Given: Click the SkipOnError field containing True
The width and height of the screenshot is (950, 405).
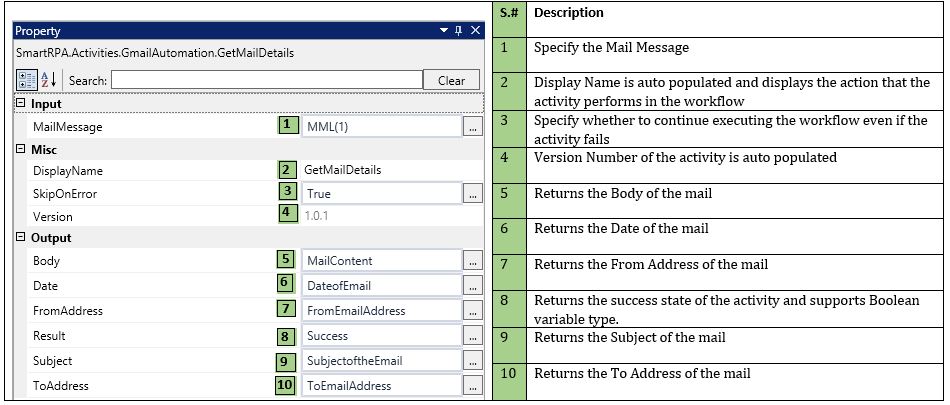Looking at the screenshot, I should tap(380, 194).
